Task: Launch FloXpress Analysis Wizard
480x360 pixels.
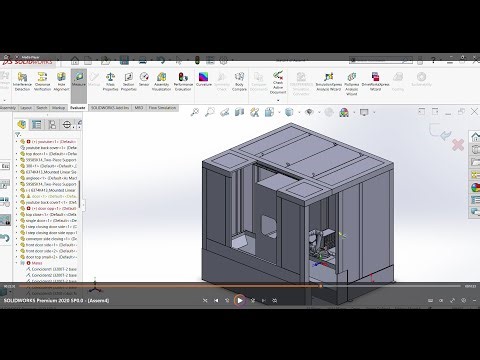Action: [352, 84]
